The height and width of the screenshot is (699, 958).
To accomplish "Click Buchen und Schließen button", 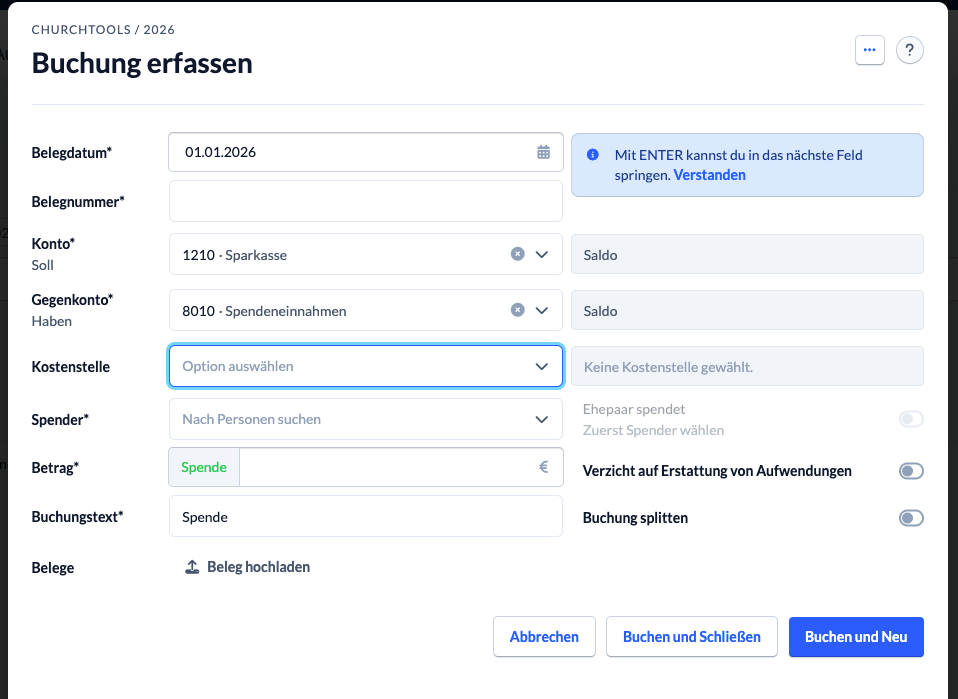I will (x=691, y=637).
